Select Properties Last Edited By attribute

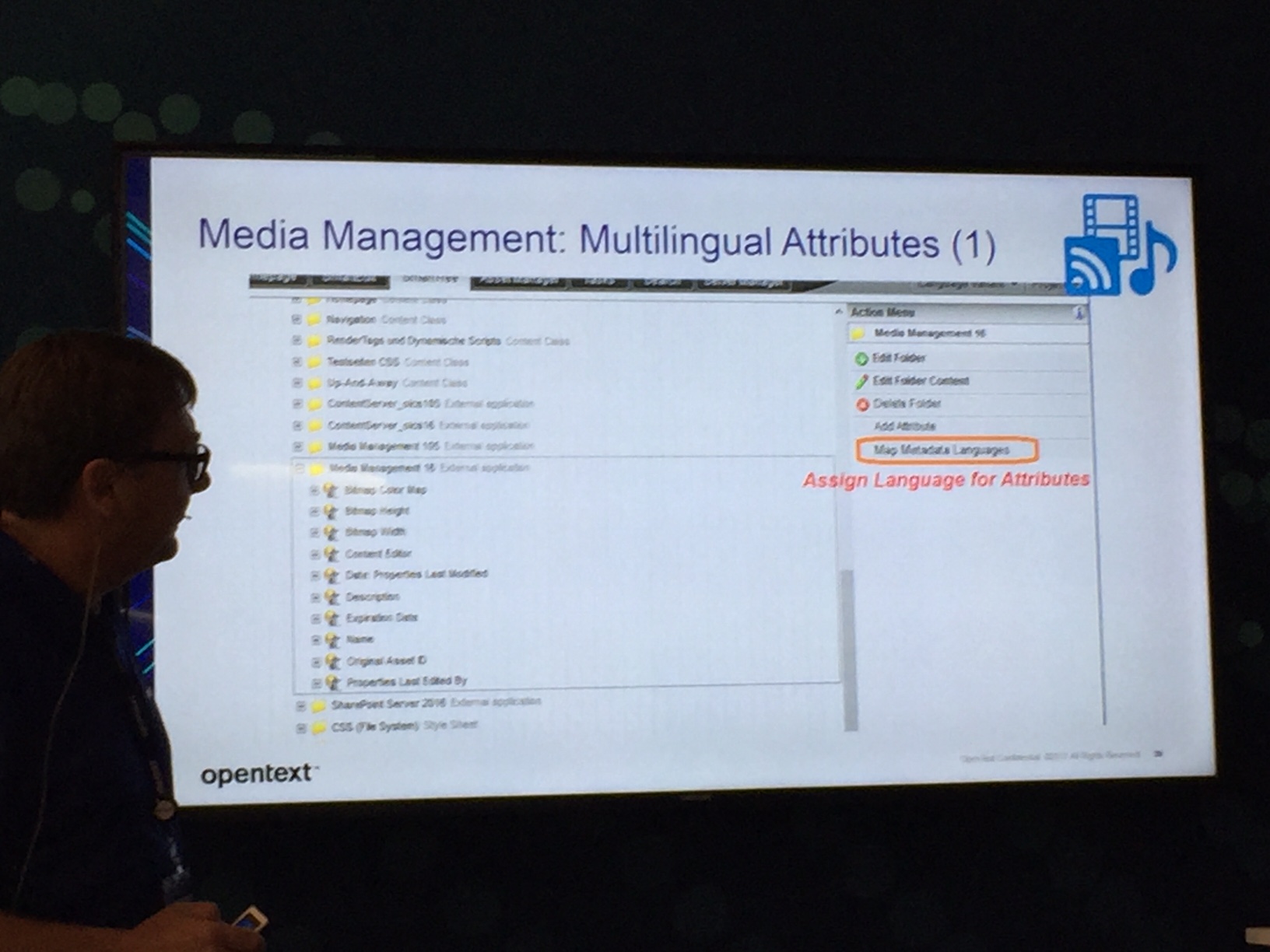[406, 681]
